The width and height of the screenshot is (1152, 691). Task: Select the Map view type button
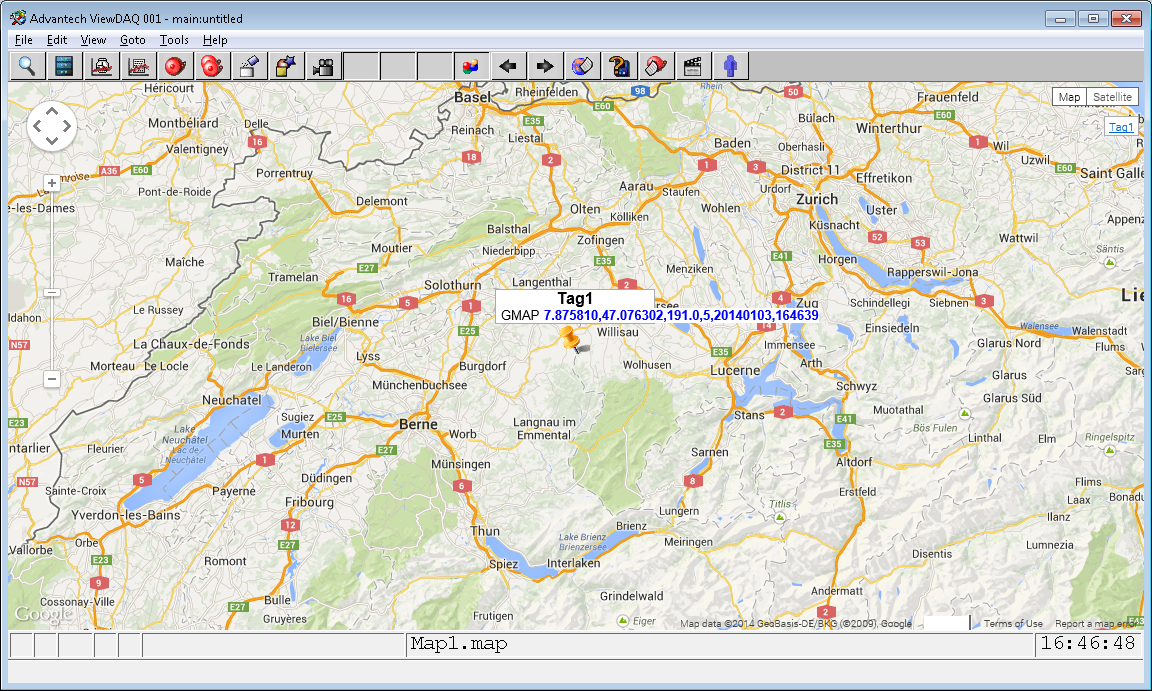point(1069,97)
